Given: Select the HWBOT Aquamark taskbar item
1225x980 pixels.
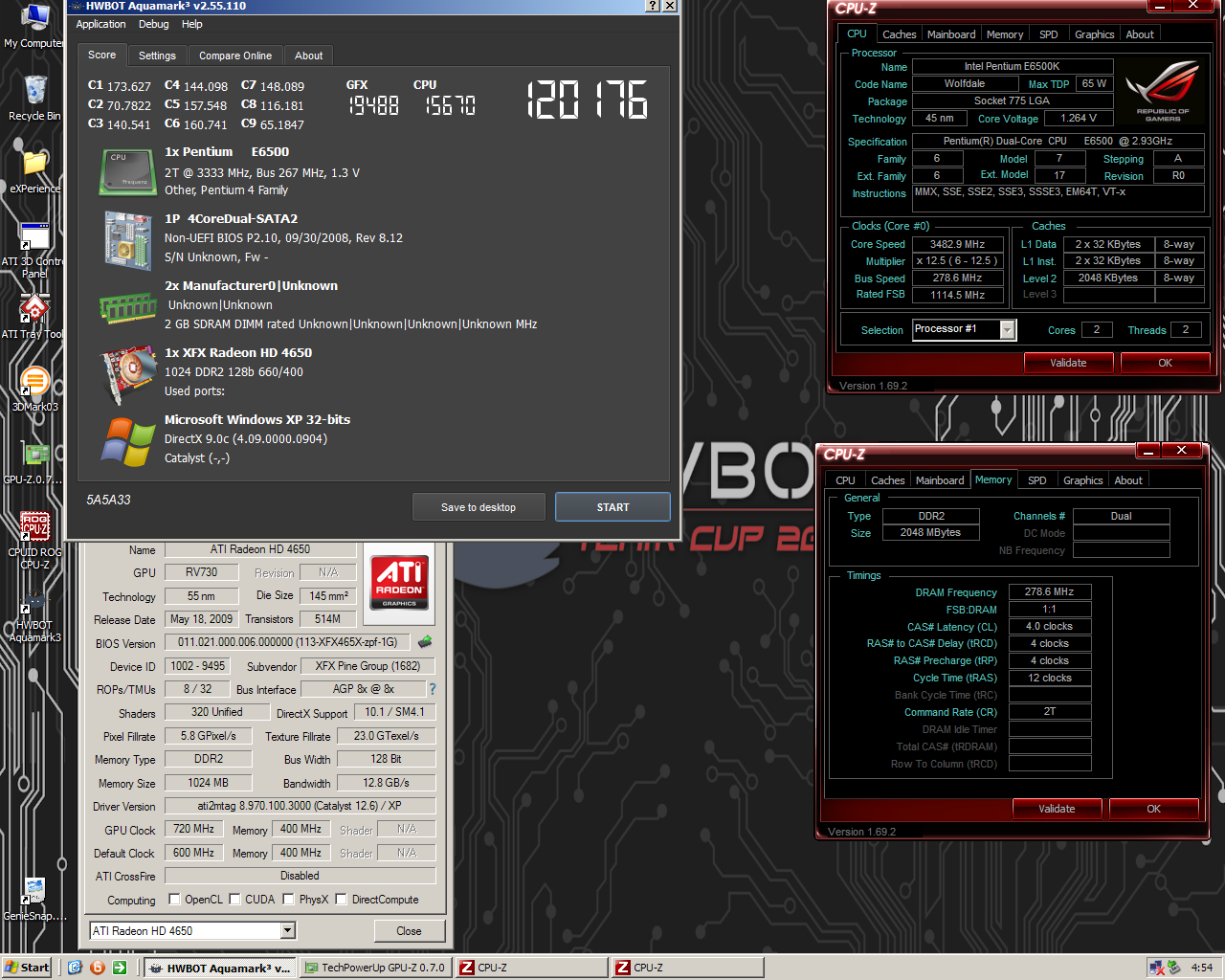Looking at the screenshot, I should [x=220, y=968].
